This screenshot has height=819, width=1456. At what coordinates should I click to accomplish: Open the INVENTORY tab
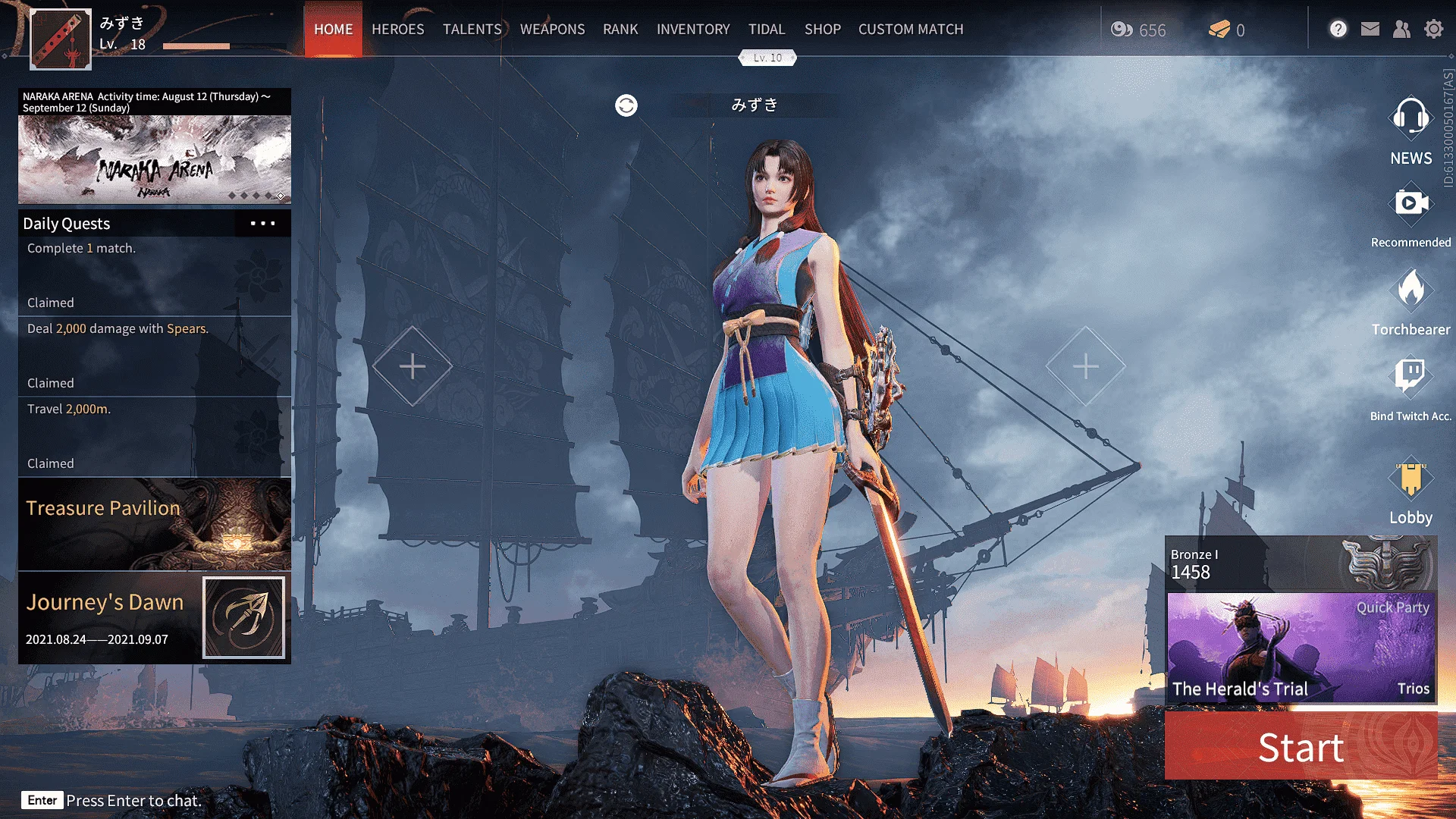(694, 29)
